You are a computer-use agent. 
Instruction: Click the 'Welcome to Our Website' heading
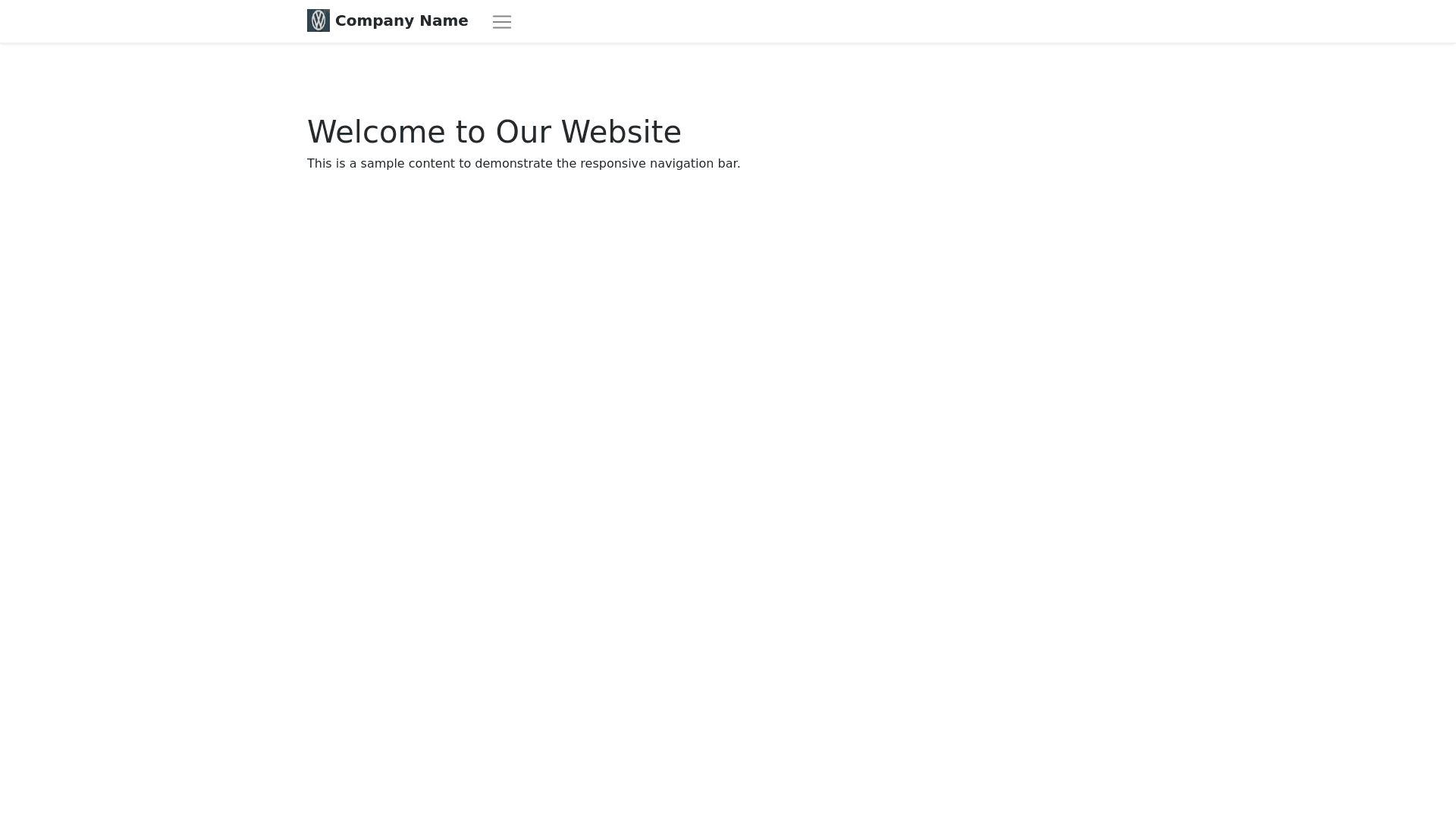(494, 132)
